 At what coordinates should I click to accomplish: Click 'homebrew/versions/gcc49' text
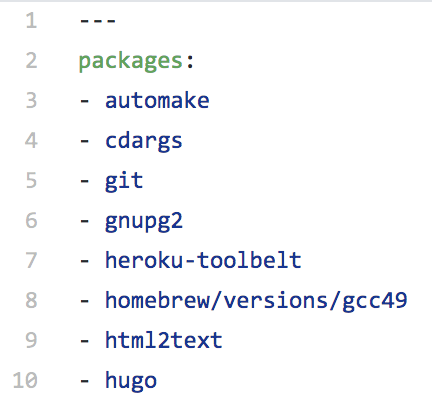(x=256, y=301)
